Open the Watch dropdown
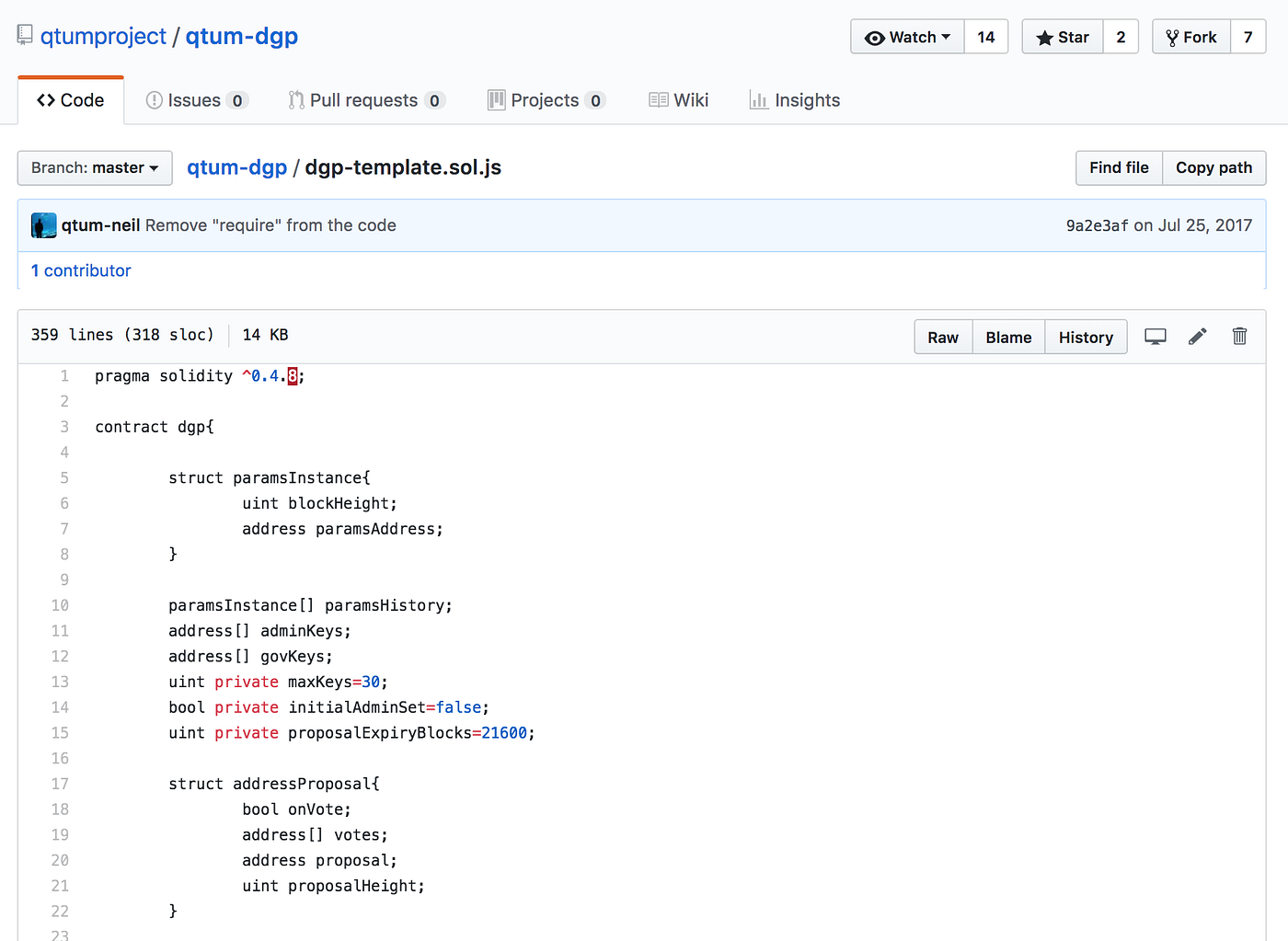The height and width of the screenshot is (941, 1288). (907, 37)
